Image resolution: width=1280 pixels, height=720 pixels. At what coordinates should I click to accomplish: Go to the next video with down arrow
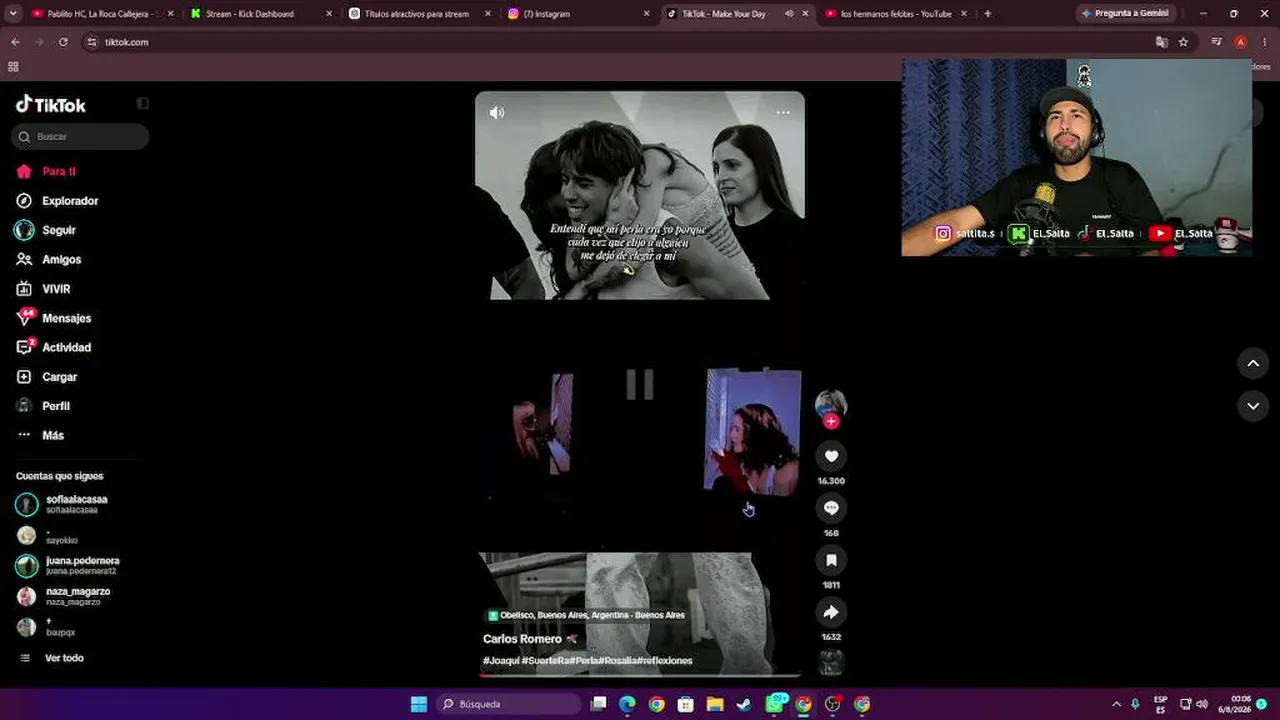click(1253, 405)
